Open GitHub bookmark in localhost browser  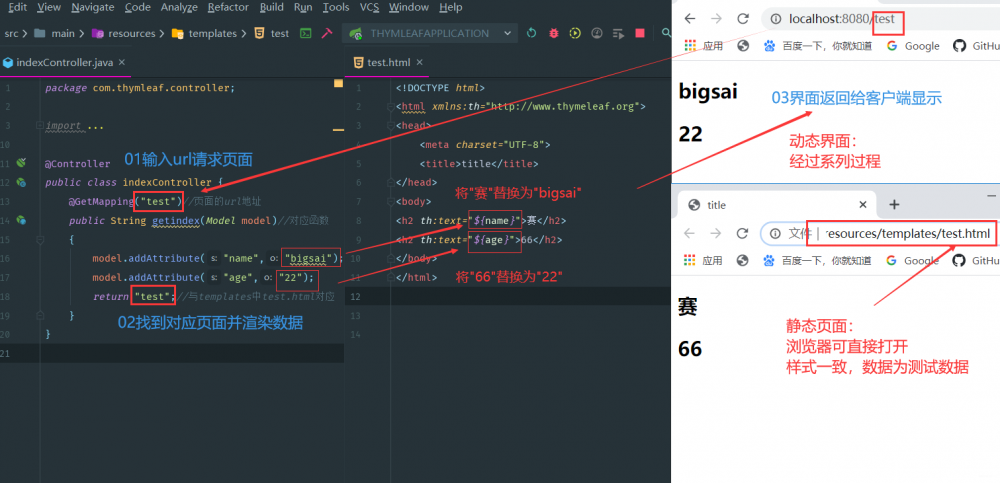(x=976, y=46)
